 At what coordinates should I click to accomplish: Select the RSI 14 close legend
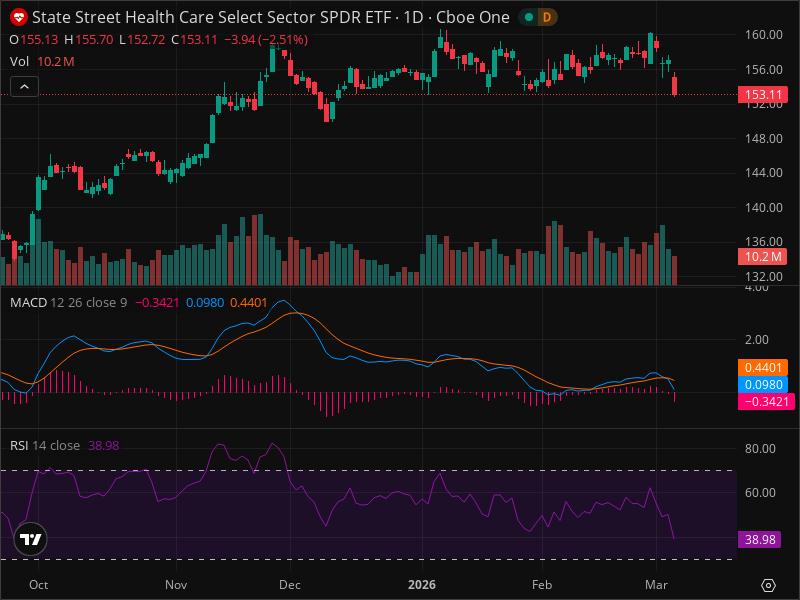[45, 445]
